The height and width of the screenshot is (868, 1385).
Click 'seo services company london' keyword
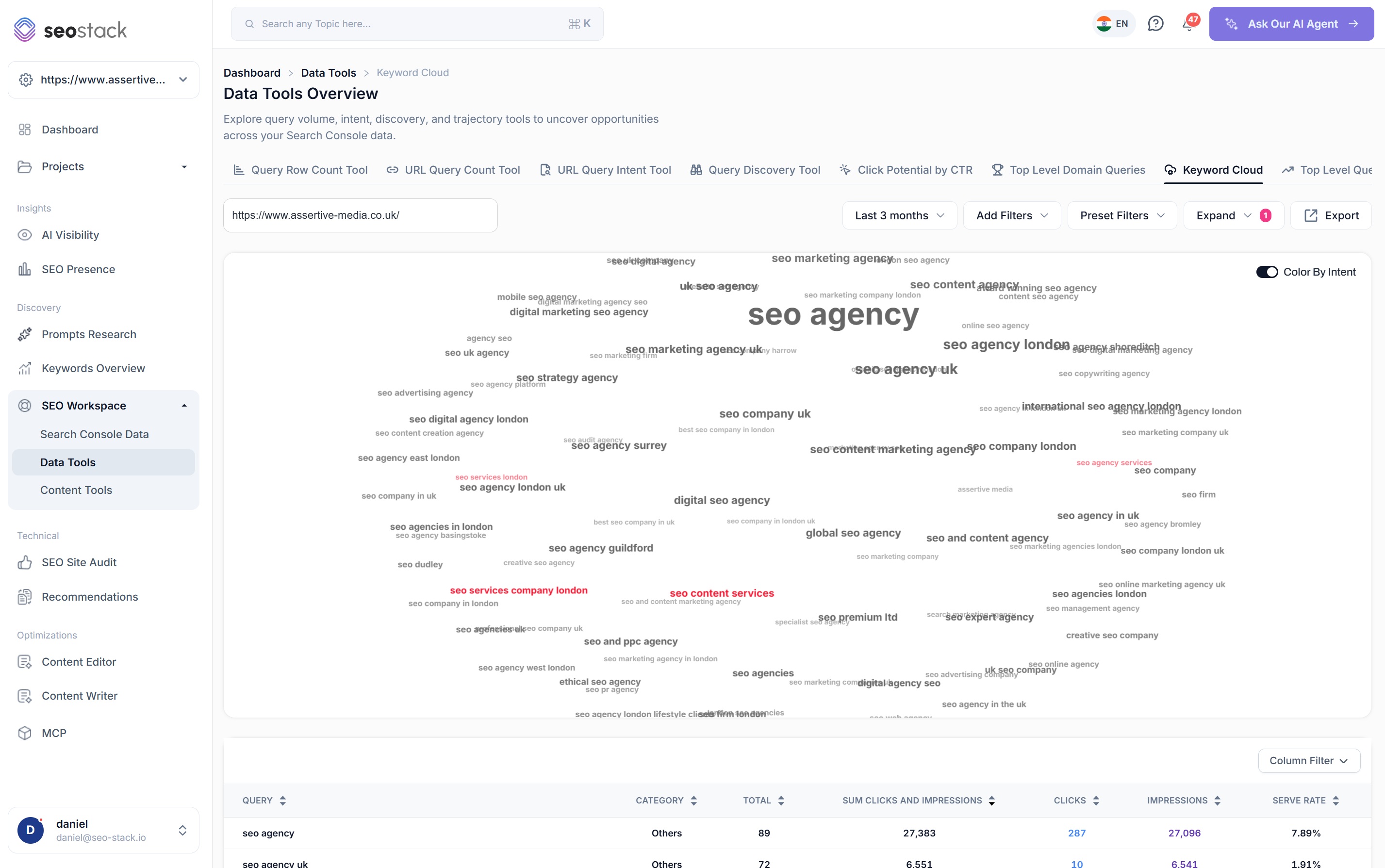coord(518,590)
